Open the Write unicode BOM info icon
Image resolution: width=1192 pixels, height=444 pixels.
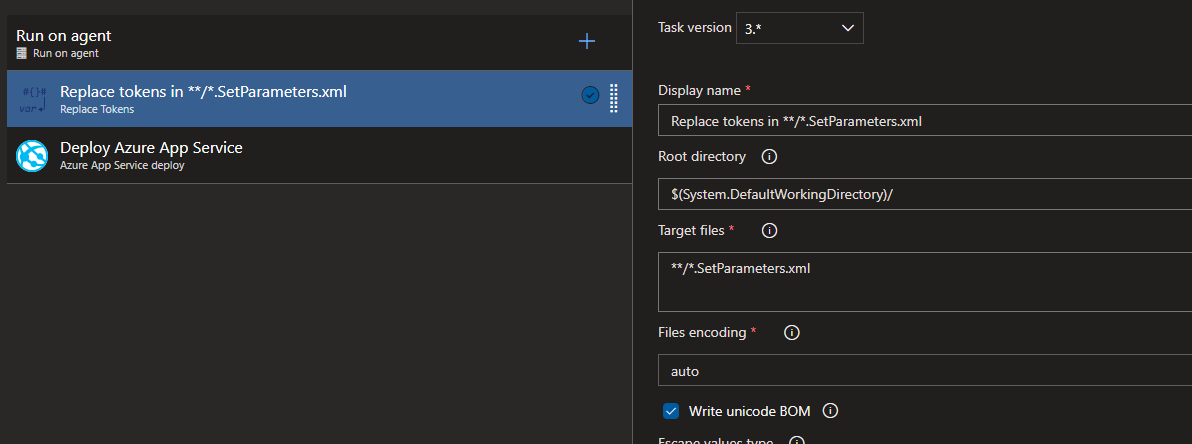click(831, 411)
